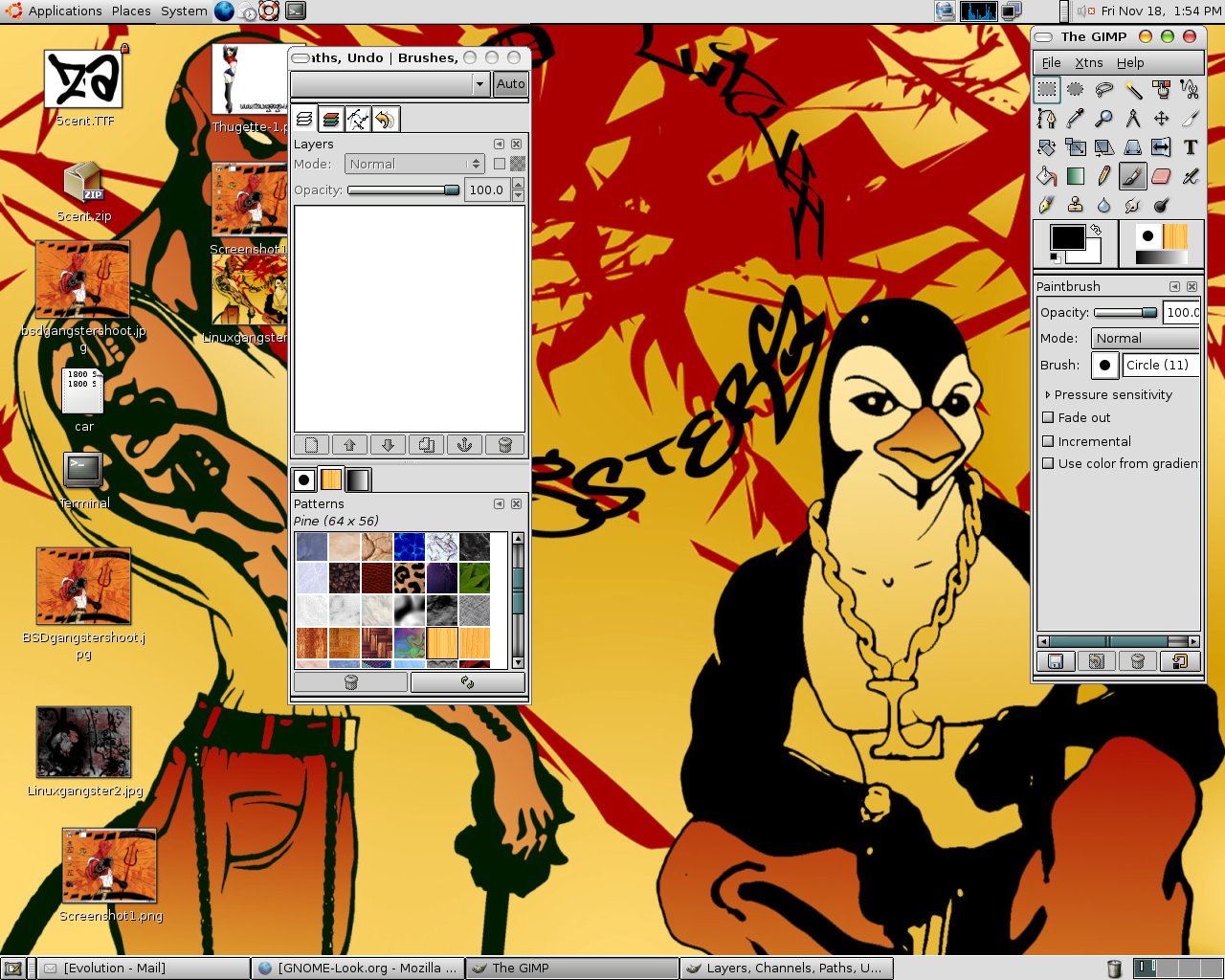Screen dimensions: 1225x980
Task: Select the Rotate tool
Action: pyautogui.click(x=1047, y=147)
